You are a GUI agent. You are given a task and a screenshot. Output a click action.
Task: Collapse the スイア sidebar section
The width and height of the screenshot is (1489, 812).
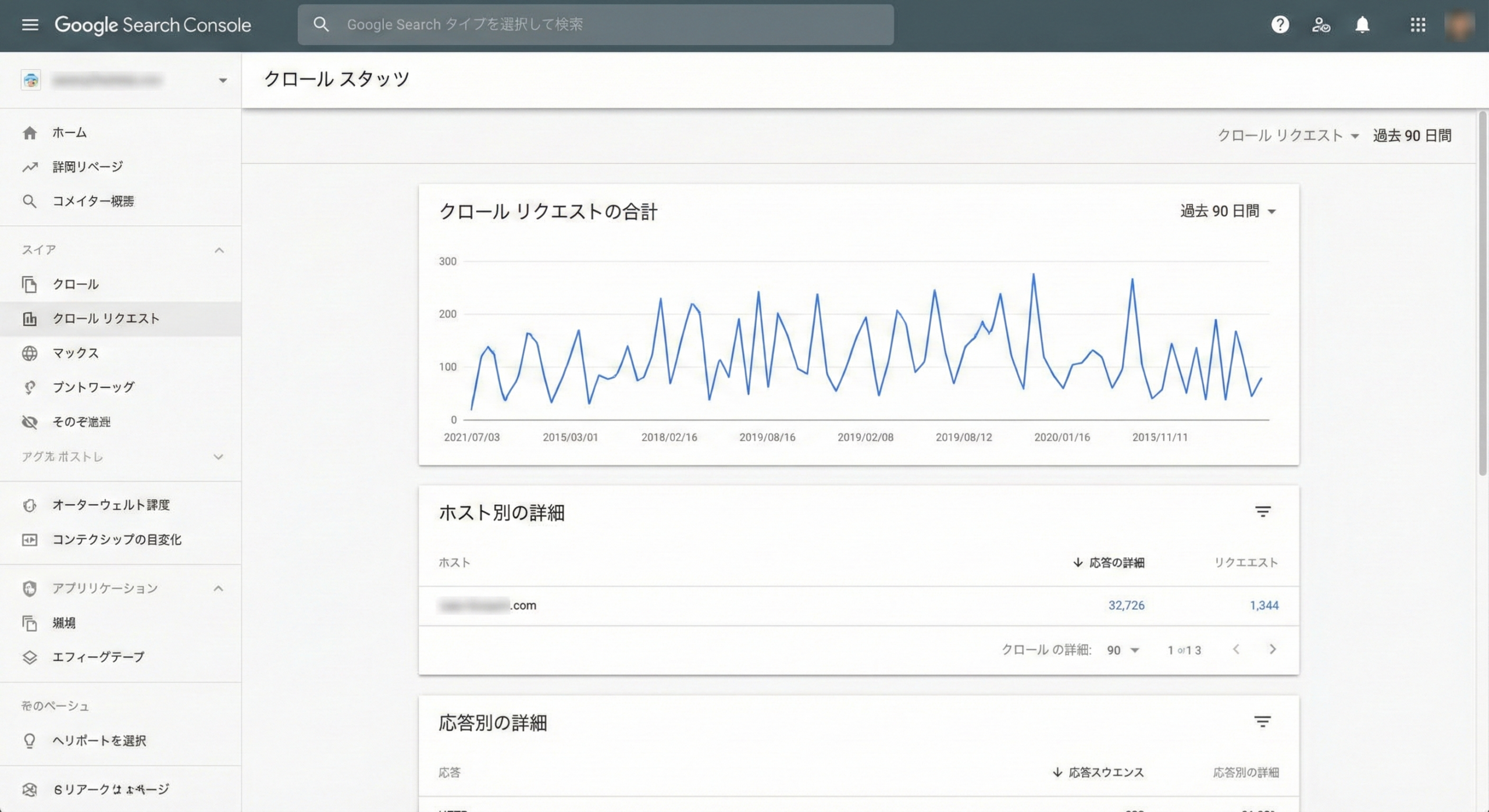pos(219,250)
